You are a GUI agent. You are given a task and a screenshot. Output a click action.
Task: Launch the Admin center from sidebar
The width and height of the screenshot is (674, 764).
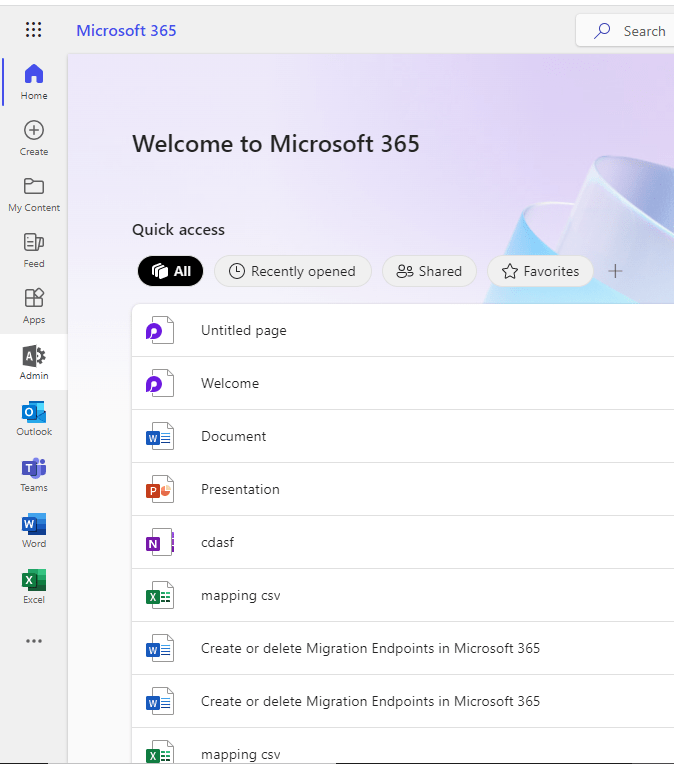pyautogui.click(x=34, y=362)
